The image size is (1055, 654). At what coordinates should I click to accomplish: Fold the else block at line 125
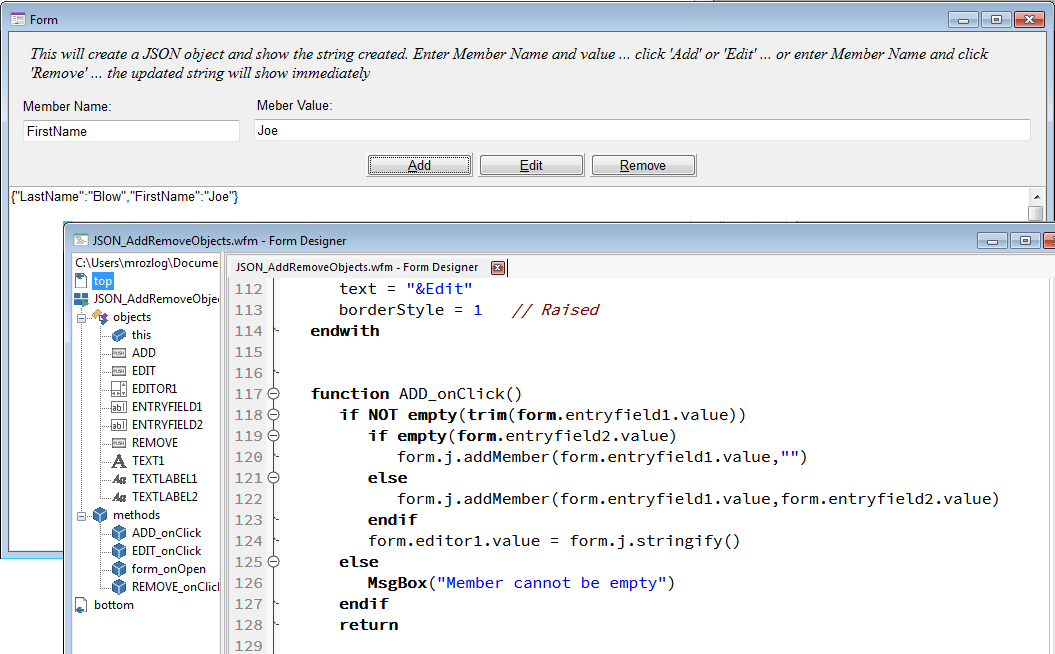(x=273, y=562)
